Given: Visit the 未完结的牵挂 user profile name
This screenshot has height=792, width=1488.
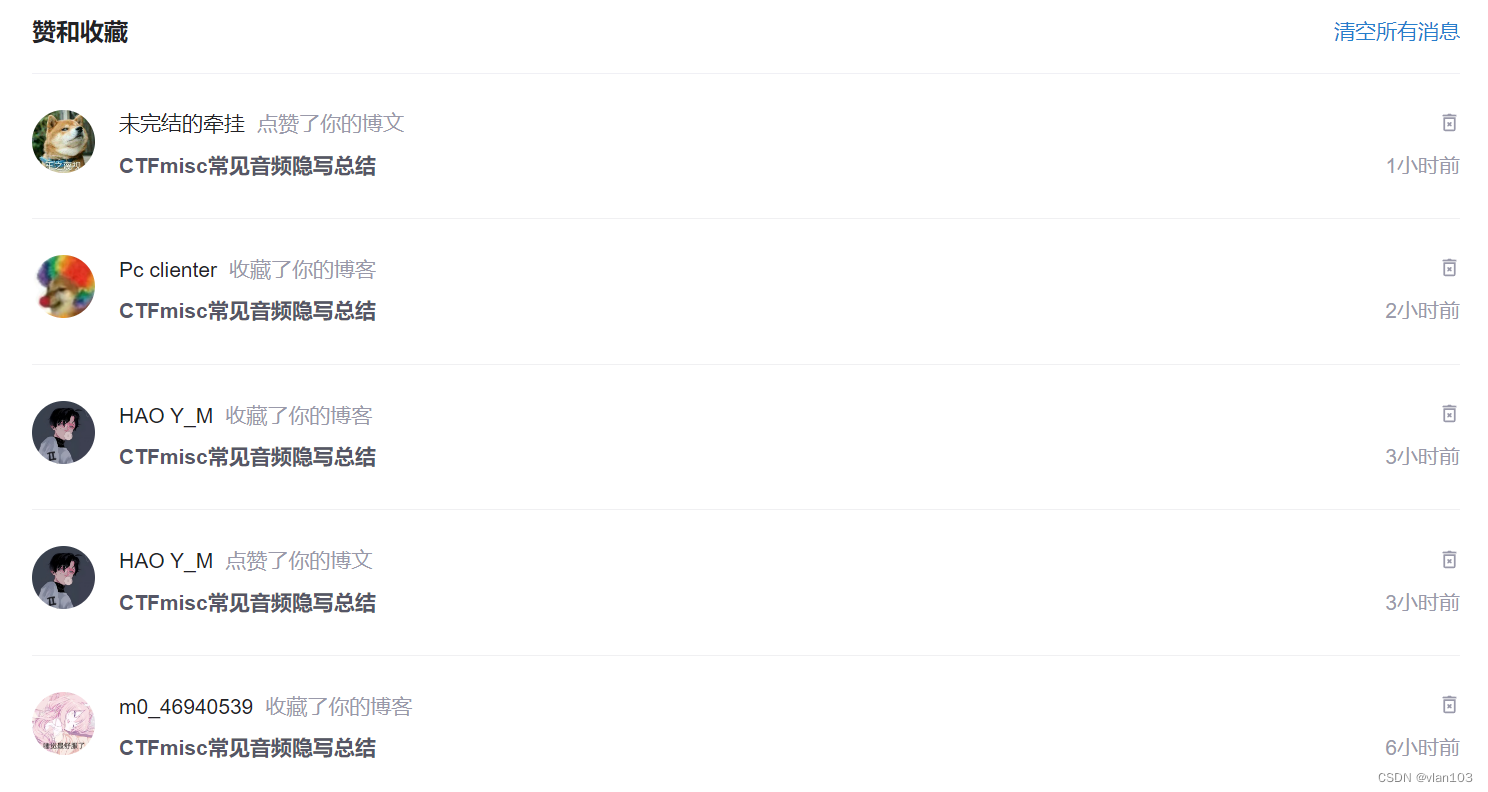Looking at the screenshot, I should pyautogui.click(x=181, y=124).
